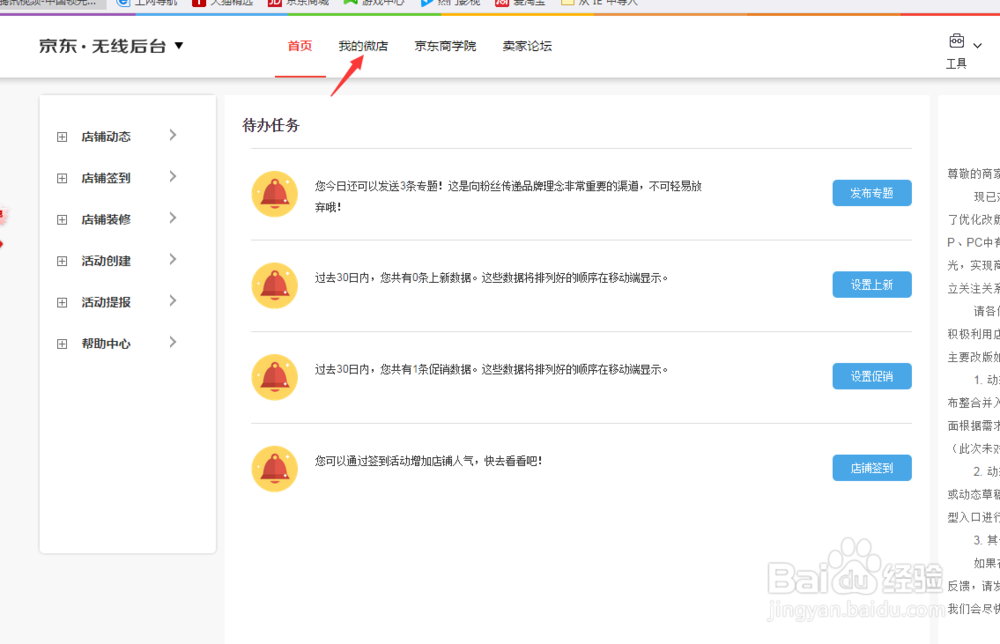Screen dimensions: 1000x644
Task: Expand the 工具 dropdown chevron
Action: coord(977,46)
